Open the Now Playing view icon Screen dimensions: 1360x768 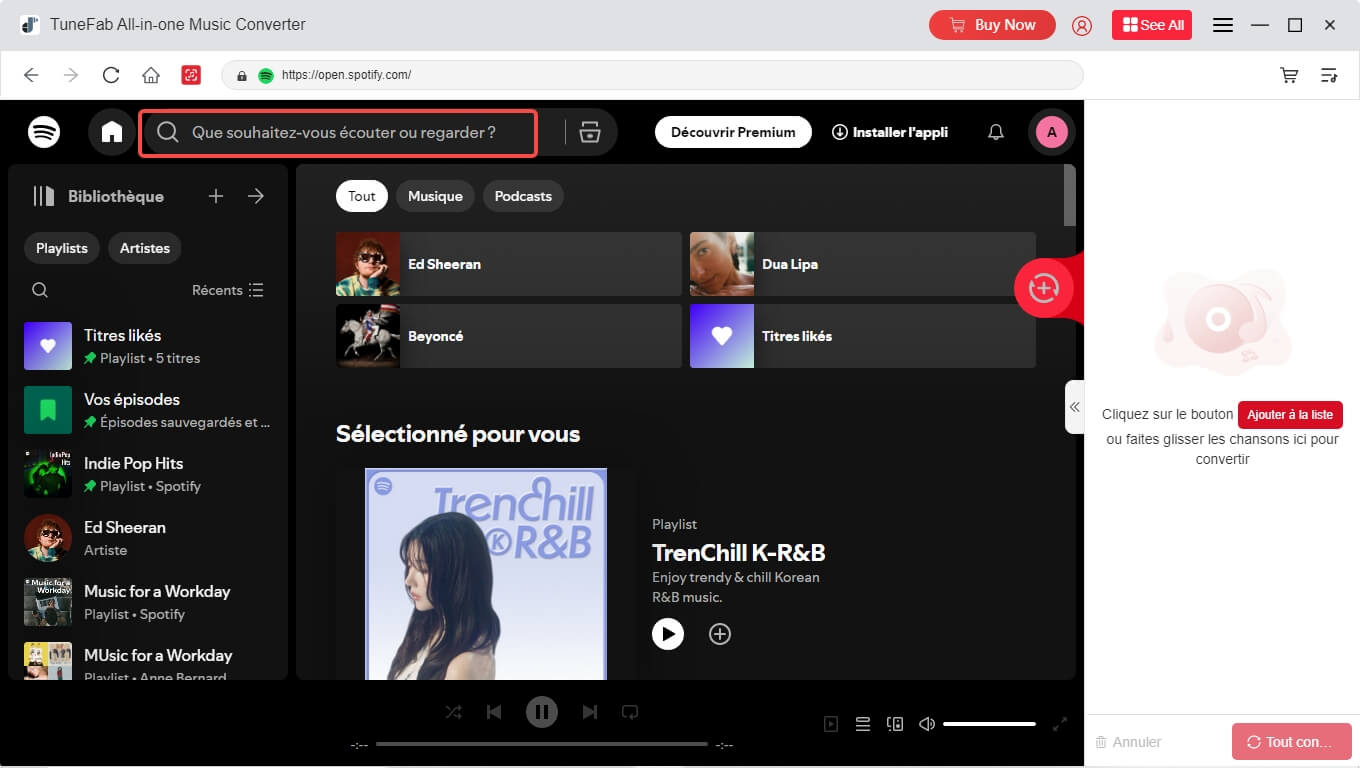(x=830, y=723)
